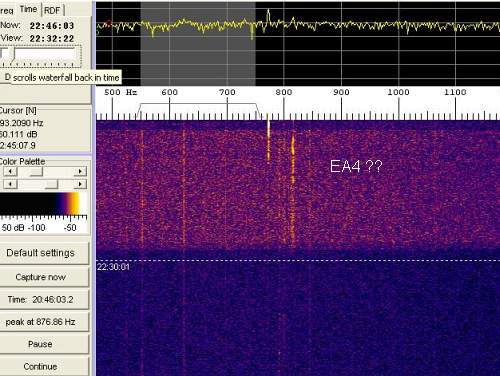Click the 800 Hz mark on frequency scale

[284, 92]
